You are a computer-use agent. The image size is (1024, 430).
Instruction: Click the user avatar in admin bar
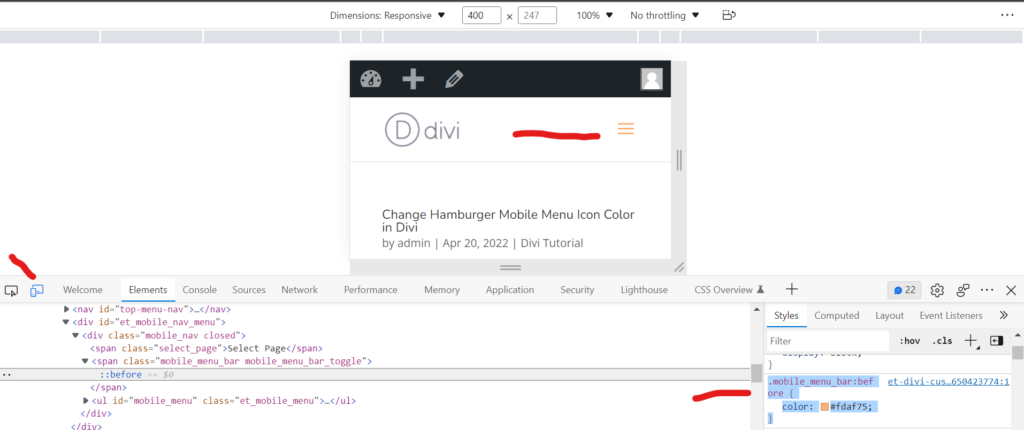(x=652, y=80)
